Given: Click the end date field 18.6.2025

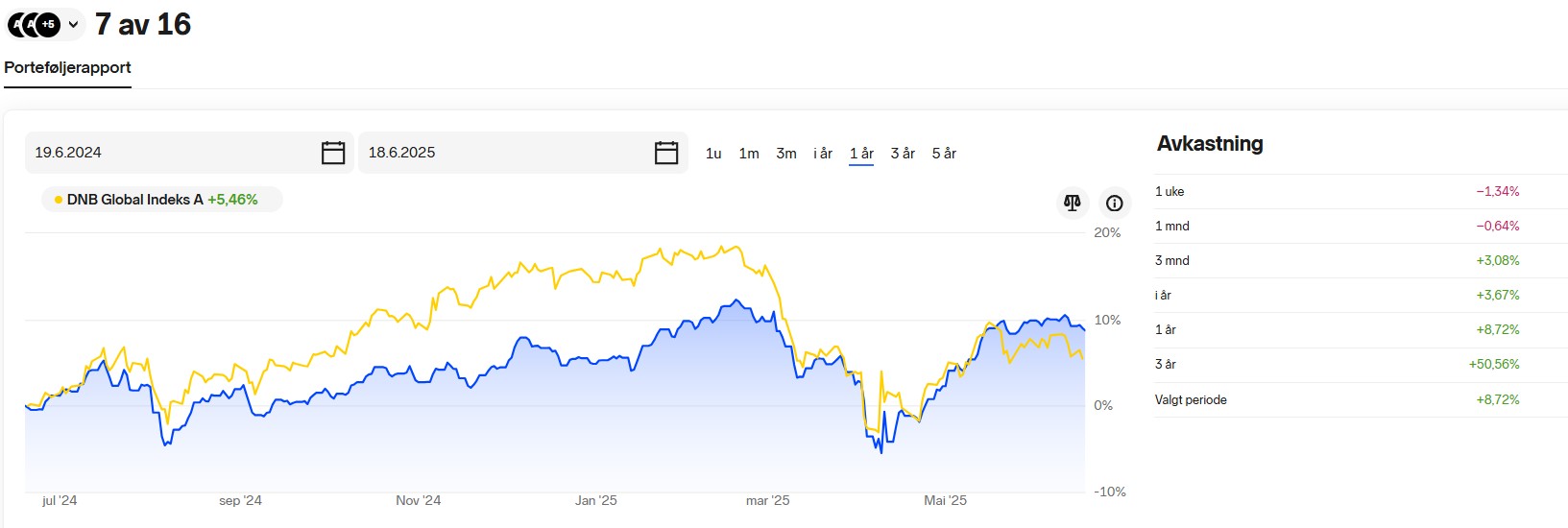Looking at the screenshot, I should 523,153.
